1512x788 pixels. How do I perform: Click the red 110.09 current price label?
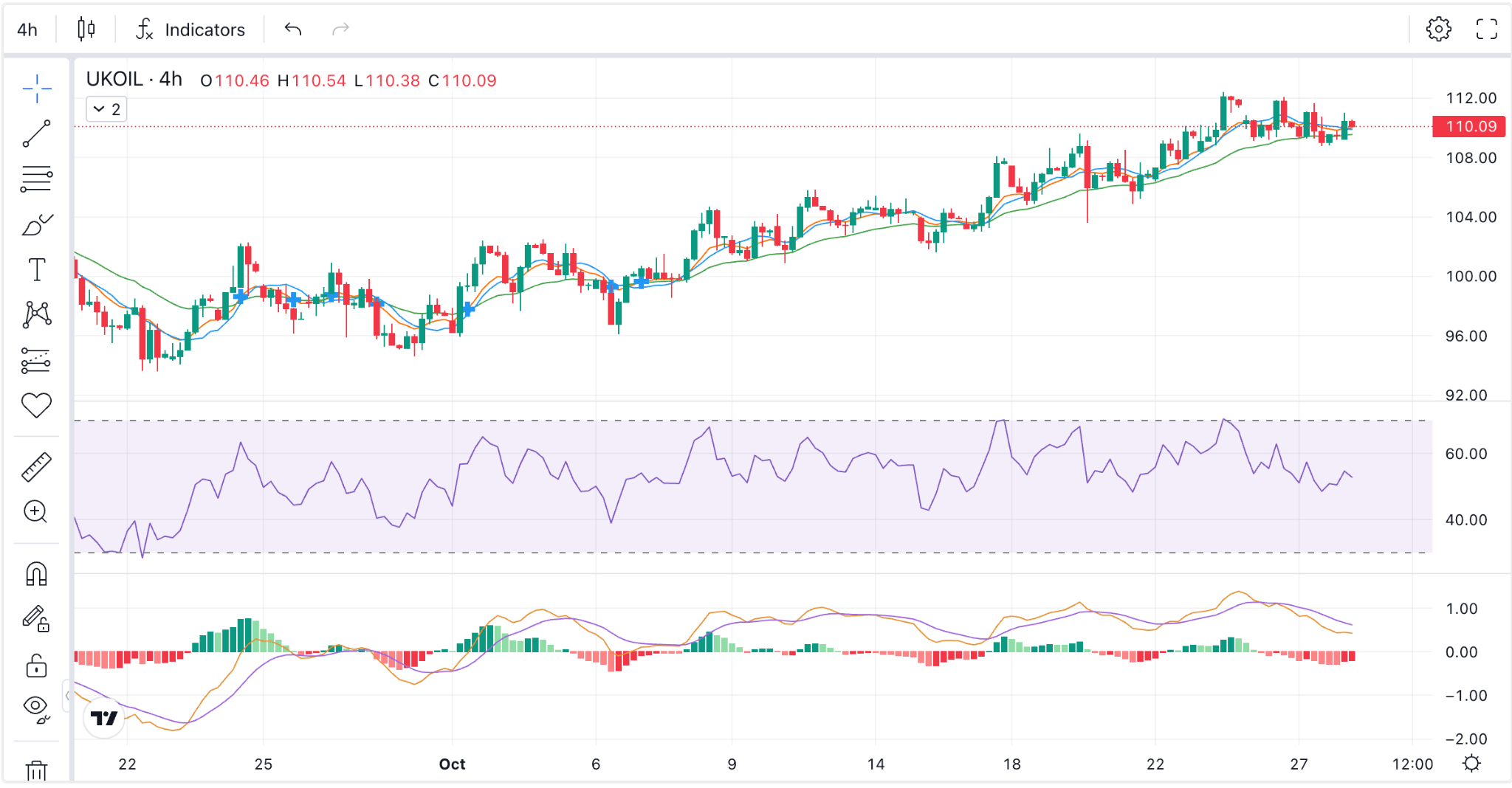click(1470, 126)
